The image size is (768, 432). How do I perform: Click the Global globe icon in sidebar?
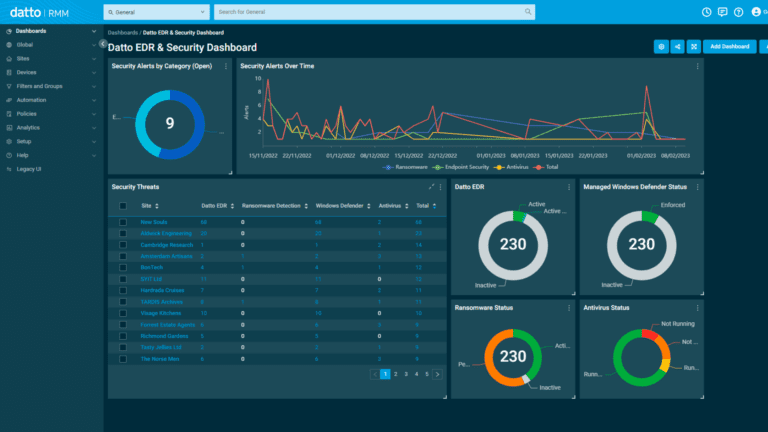point(9,45)
